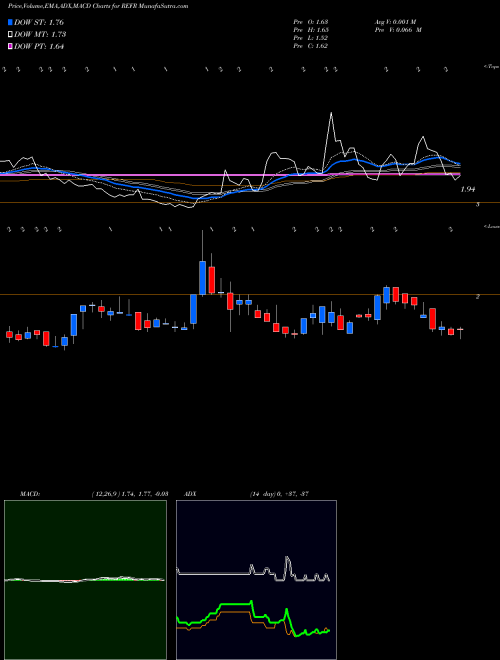
Task: Click the 'Avg V: 0.001 M' value
Action: tap(396, 22)
